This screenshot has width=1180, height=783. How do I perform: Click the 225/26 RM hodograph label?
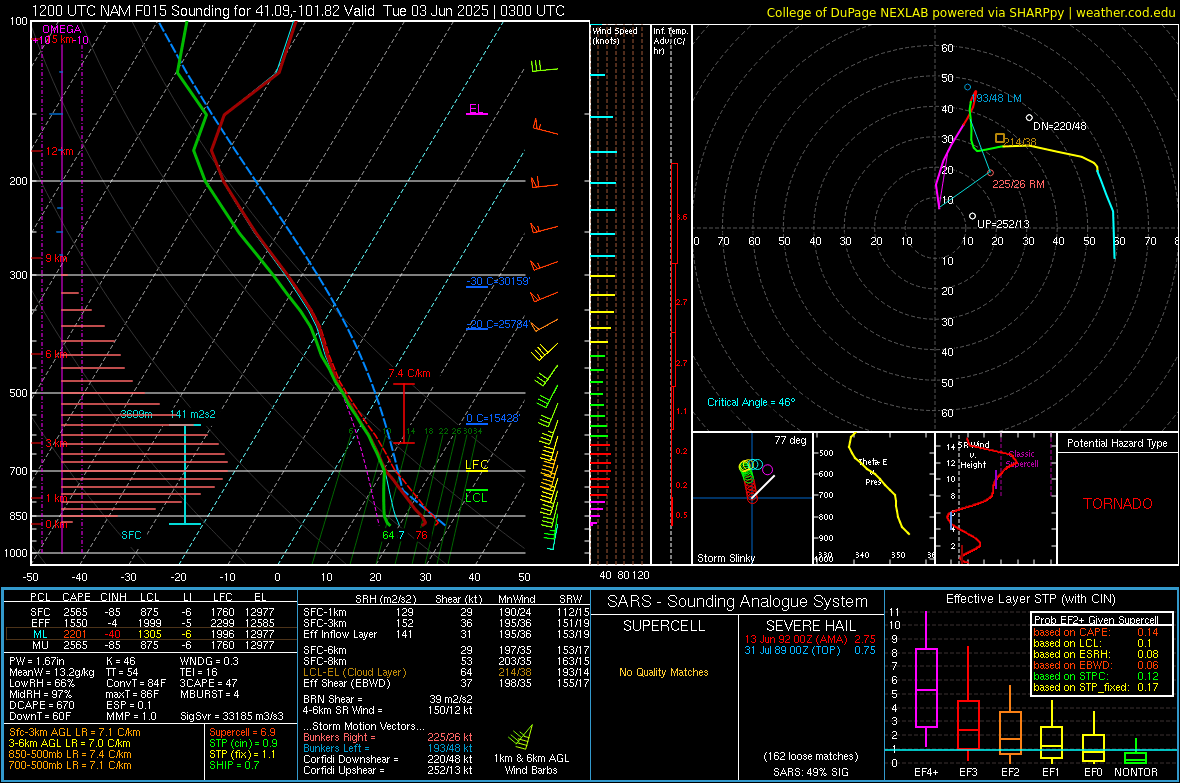click(x=1018, y=184)
